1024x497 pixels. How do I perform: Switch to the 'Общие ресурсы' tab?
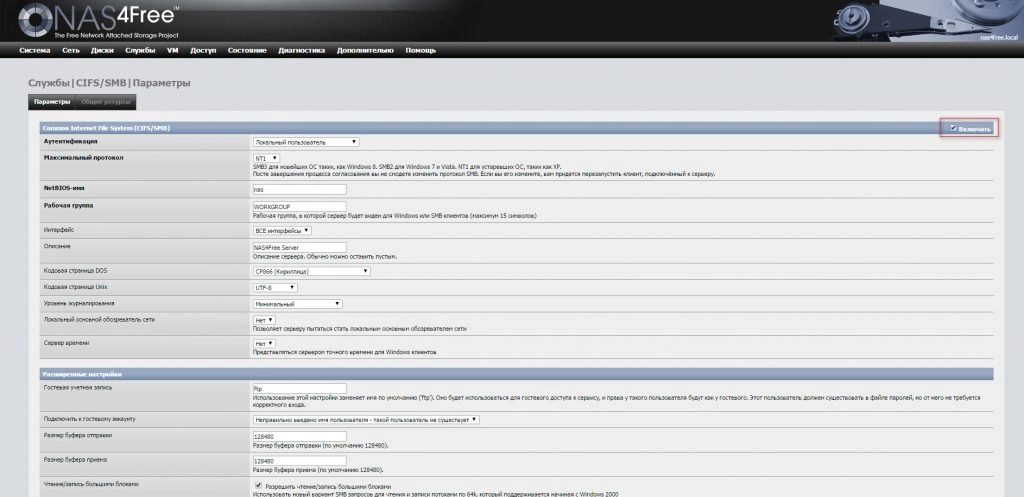tap(107, 102)
